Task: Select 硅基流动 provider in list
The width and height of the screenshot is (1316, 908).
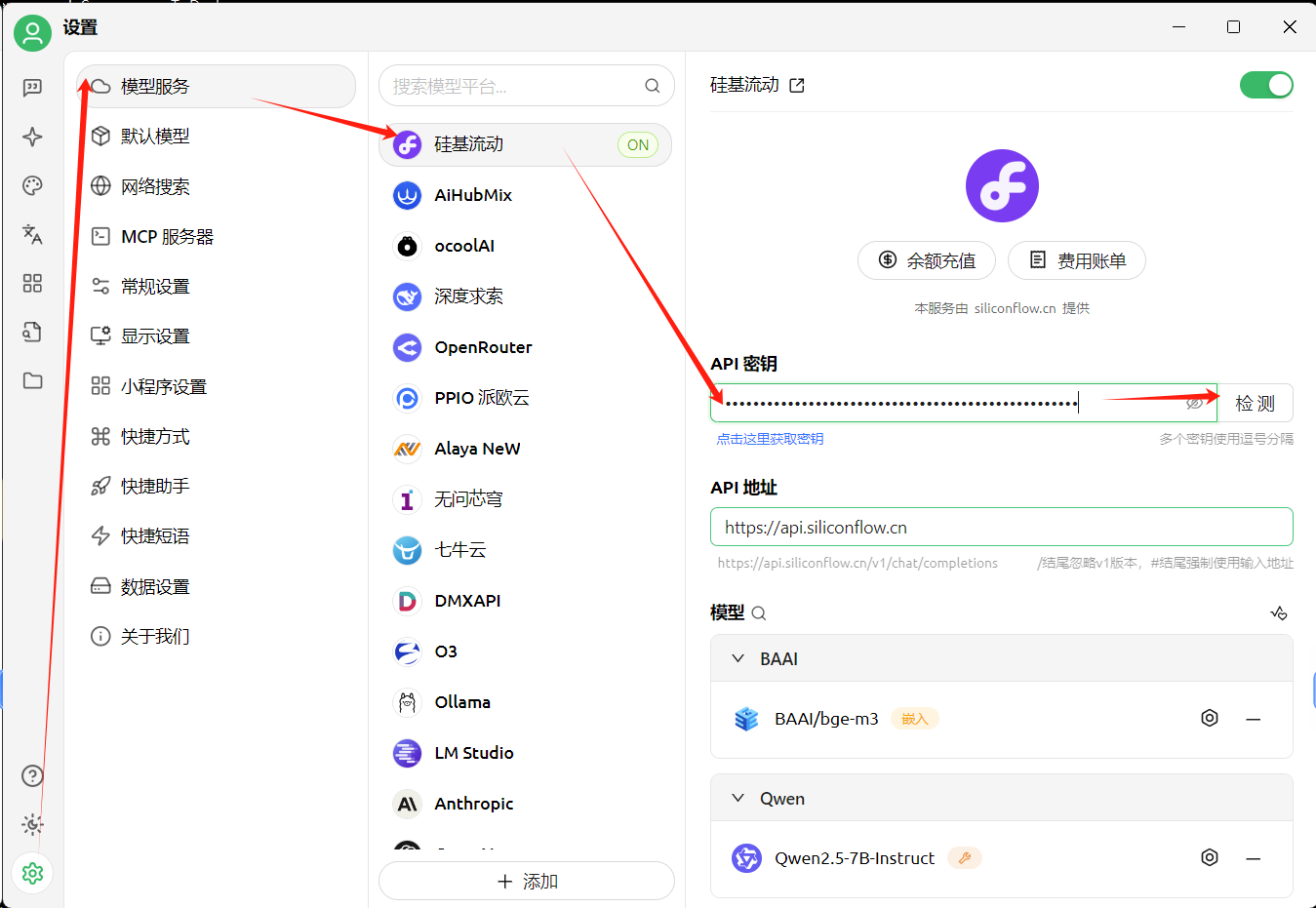Action: coord(526,144)
